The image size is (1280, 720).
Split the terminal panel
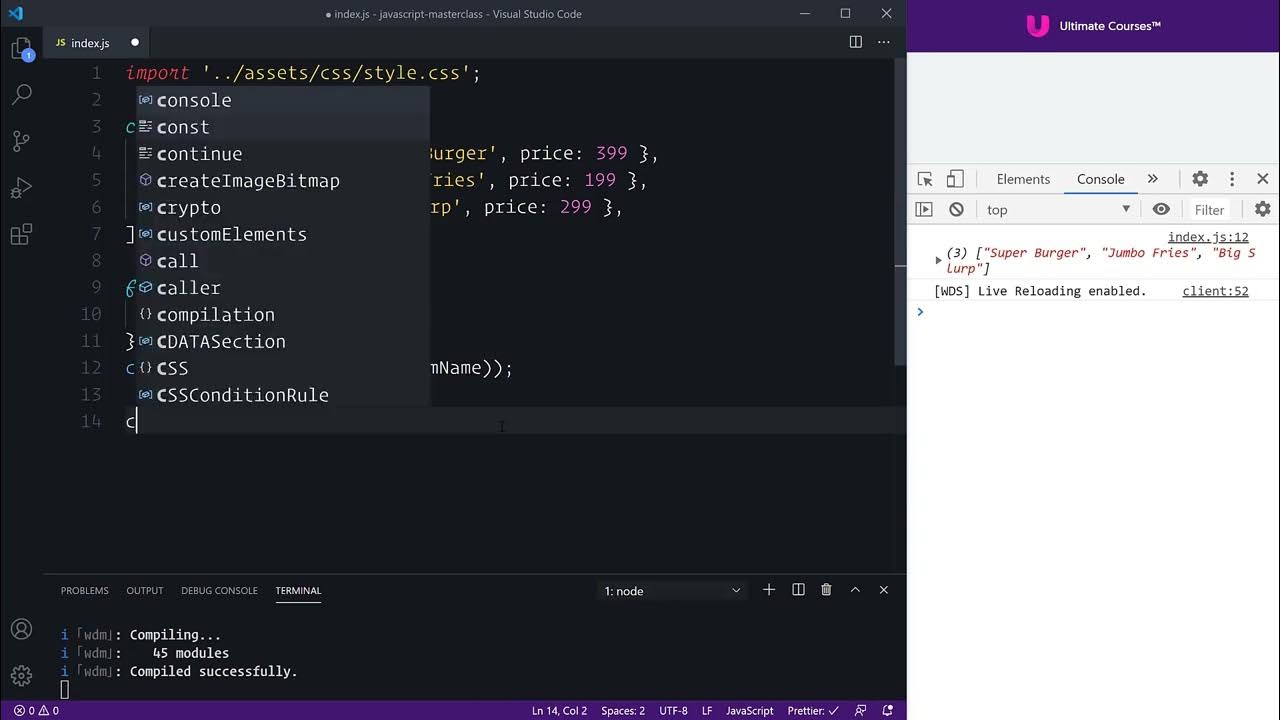click(798, 590)
